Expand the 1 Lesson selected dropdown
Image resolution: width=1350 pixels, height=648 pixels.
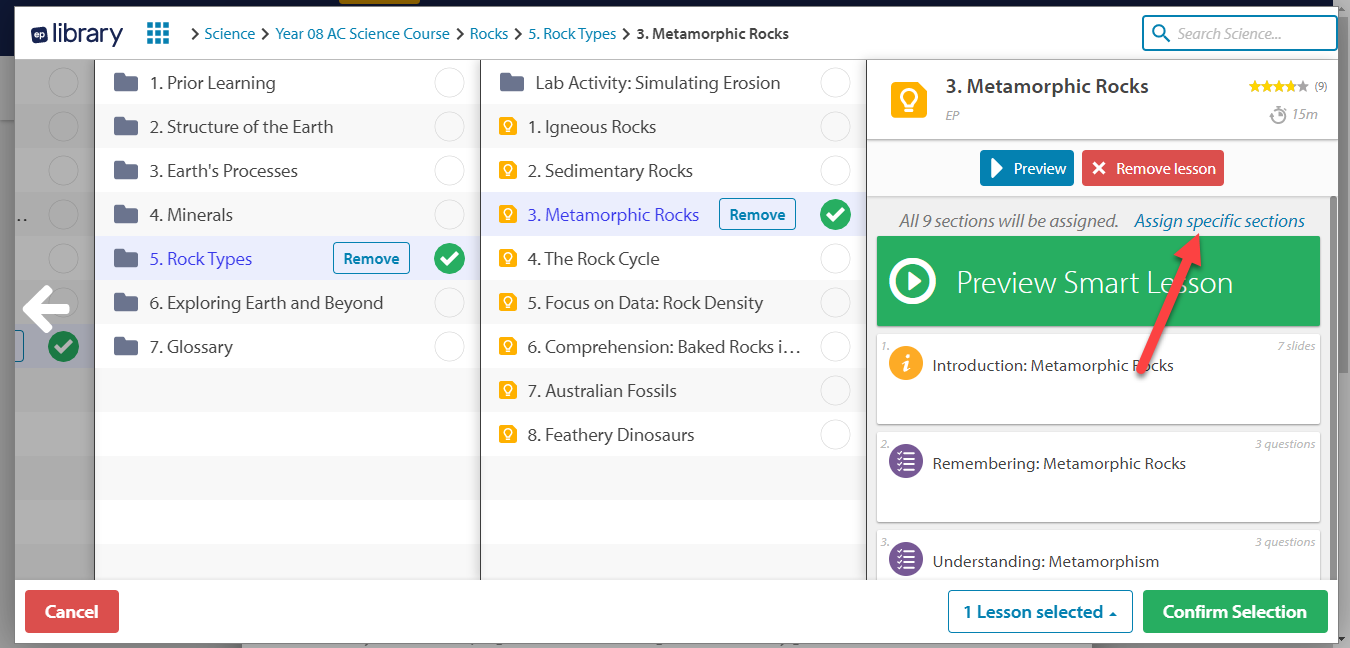1040,612
